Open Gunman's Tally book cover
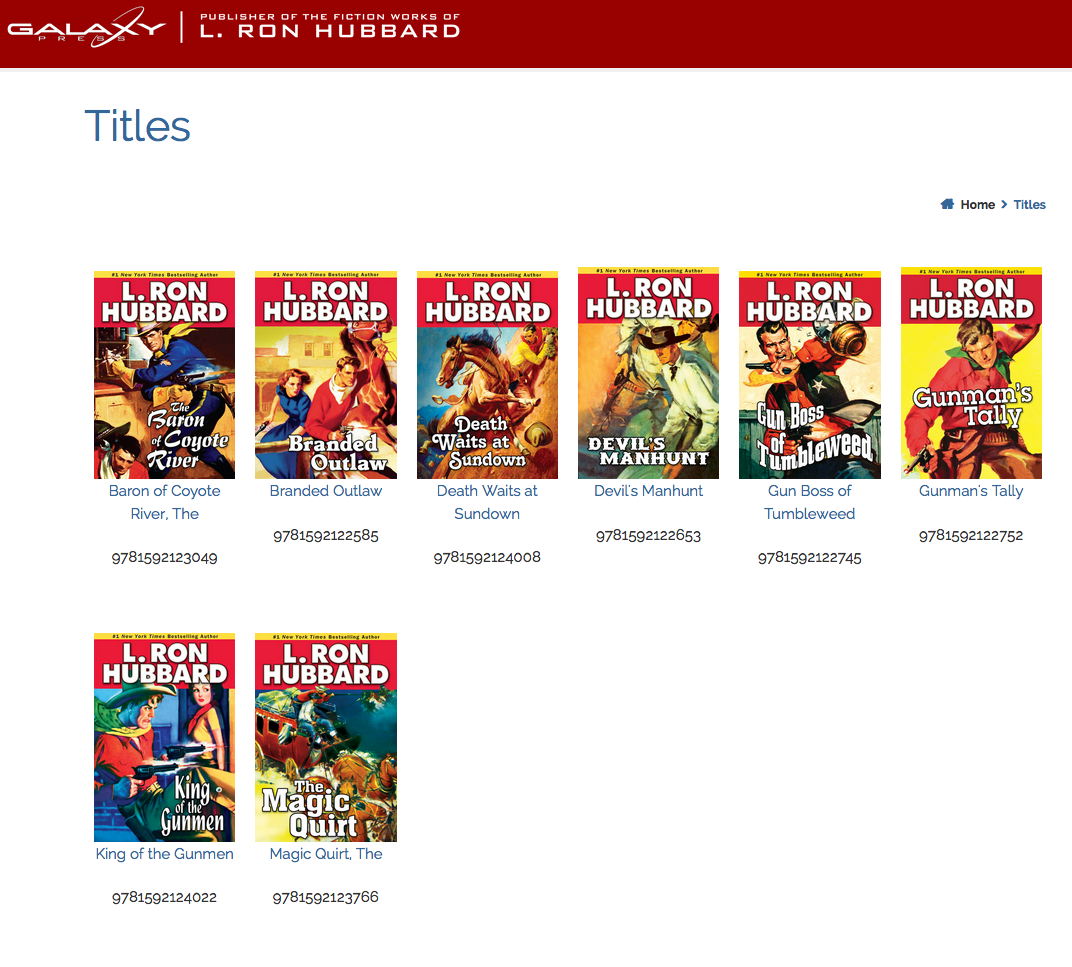This screenshot has height=967, width=1072. point(971,373)
